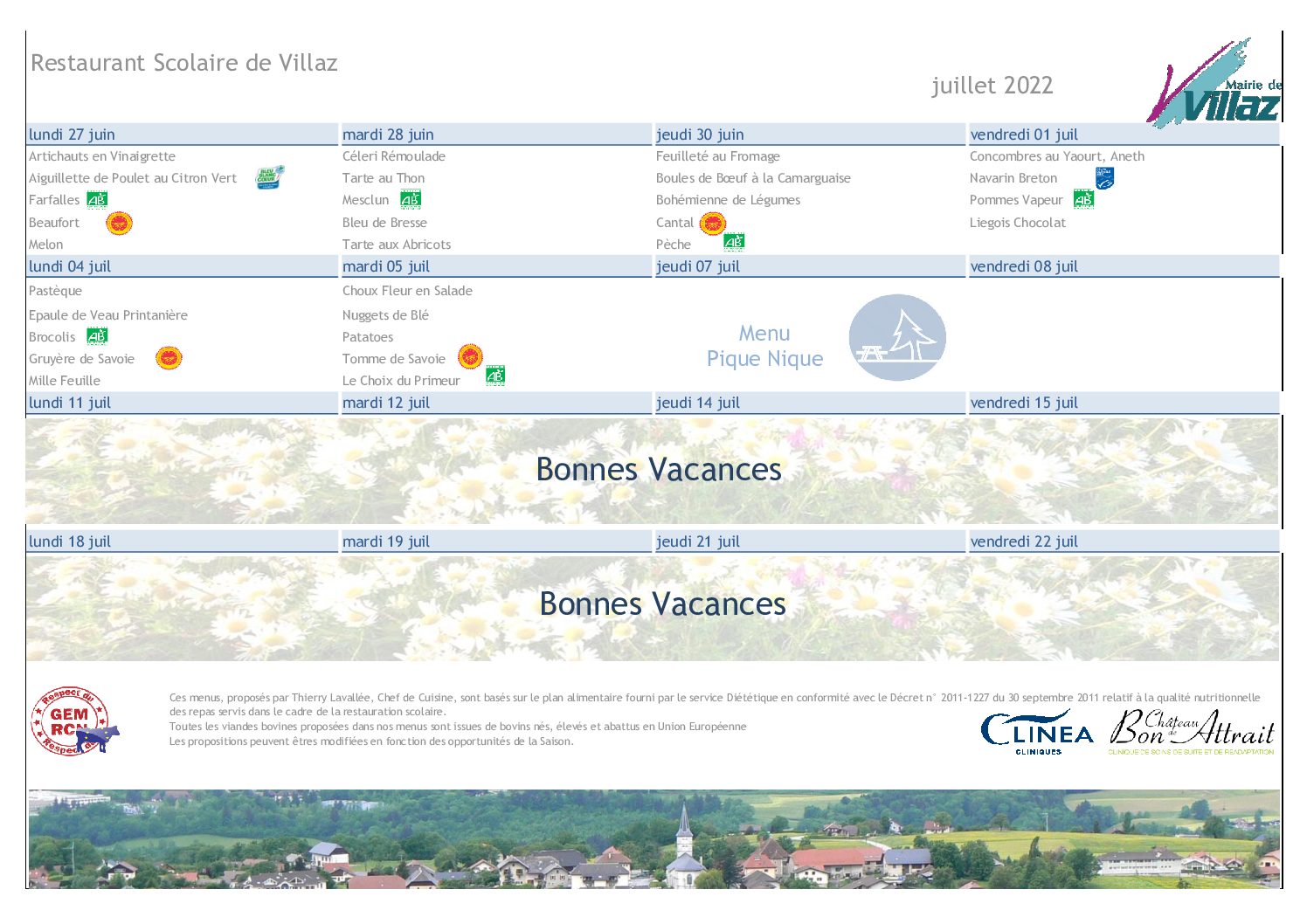Click the AOP seal beside Tomme de Savoie
The image size is (1307, 924).
click(470, 355)
